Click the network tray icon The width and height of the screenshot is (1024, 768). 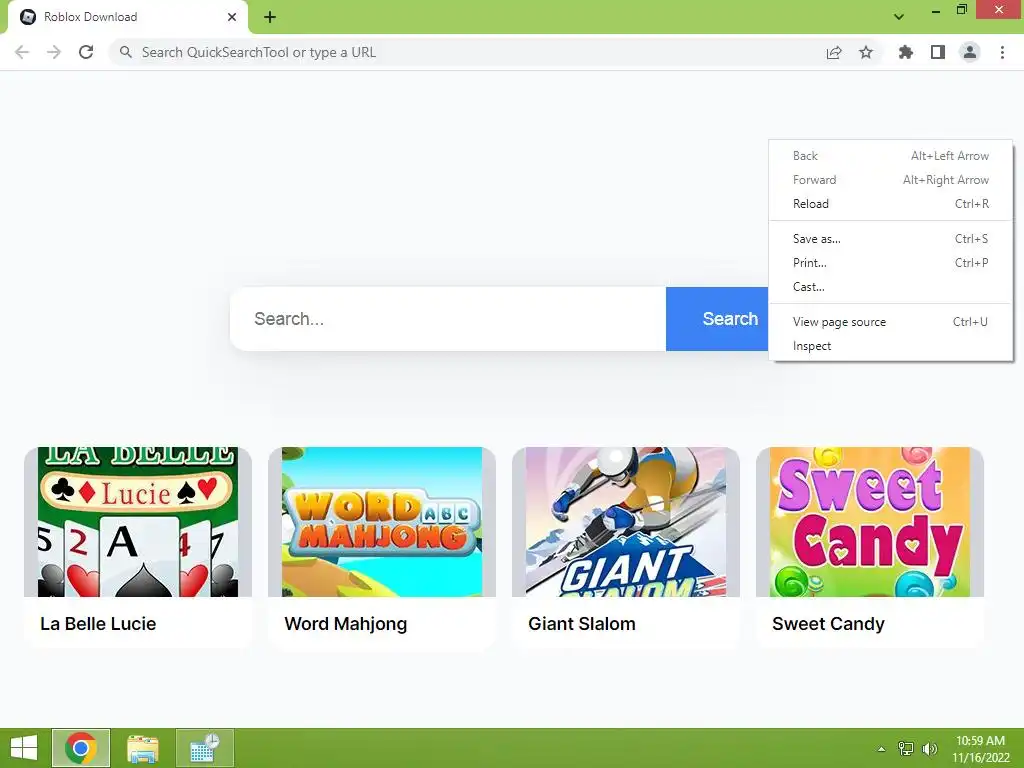pyautogui.click(x=906, y=748)
